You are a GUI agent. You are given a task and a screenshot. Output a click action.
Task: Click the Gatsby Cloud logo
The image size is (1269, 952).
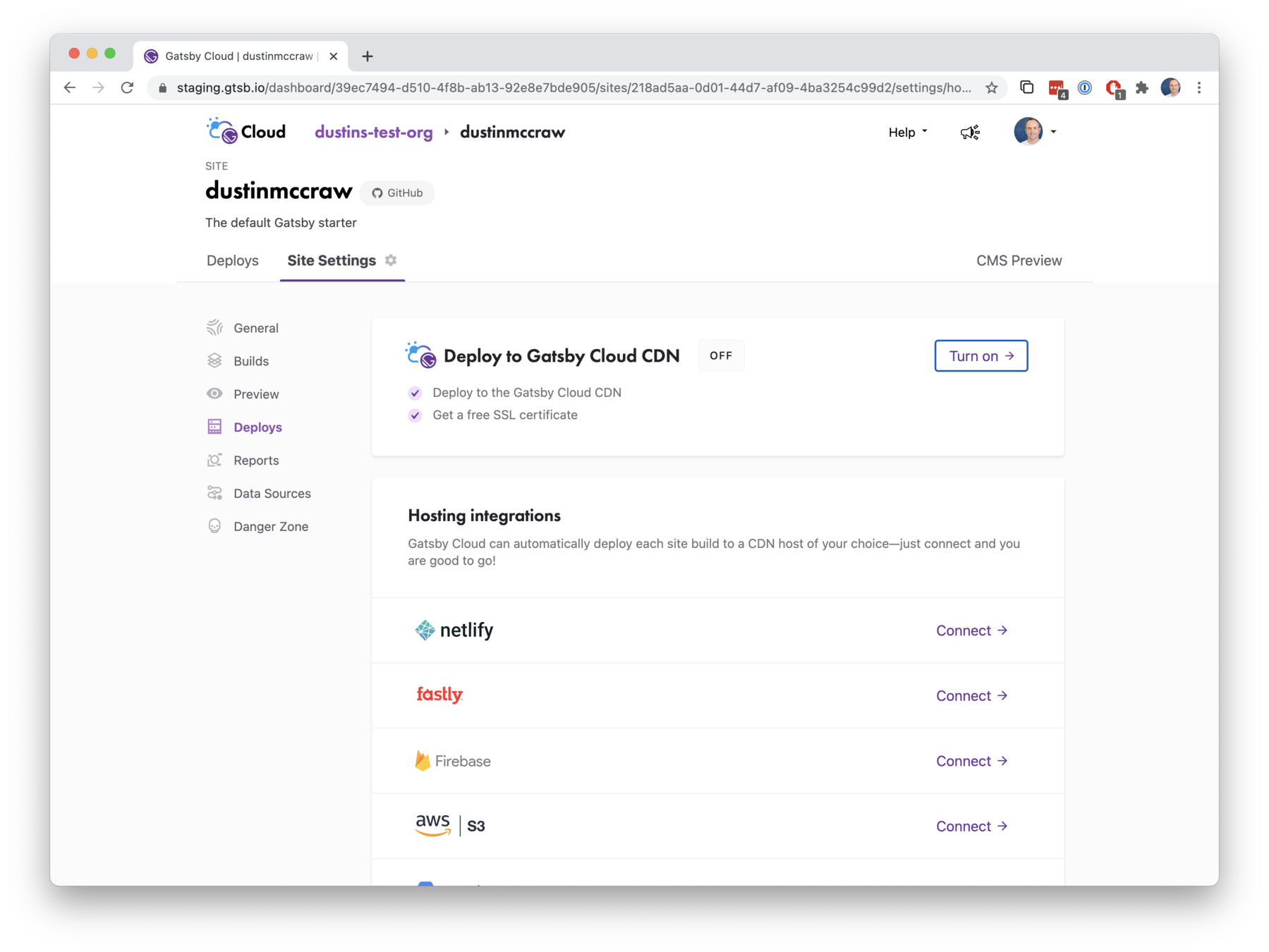point(246,131)
